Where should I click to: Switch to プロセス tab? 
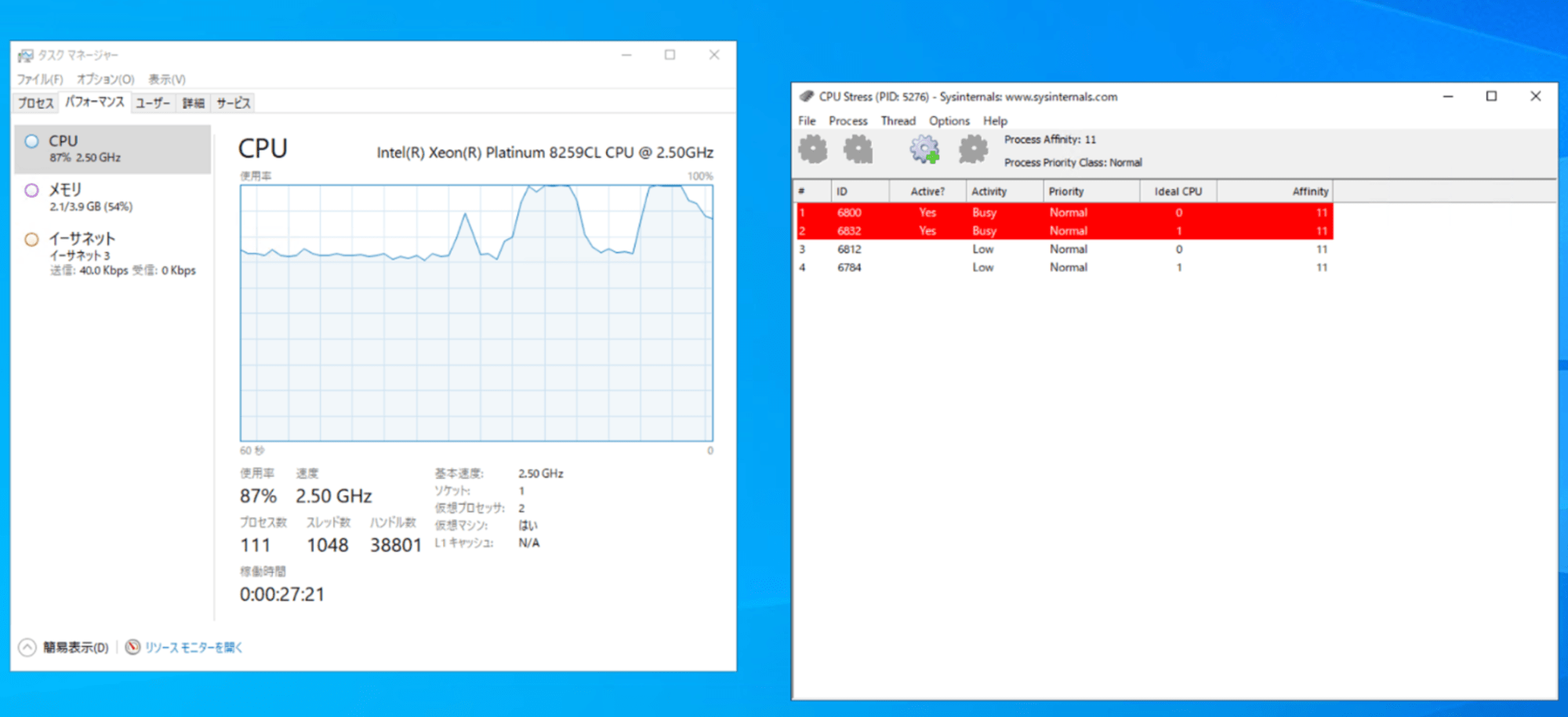pyautogui.click(x=36, y=103)
